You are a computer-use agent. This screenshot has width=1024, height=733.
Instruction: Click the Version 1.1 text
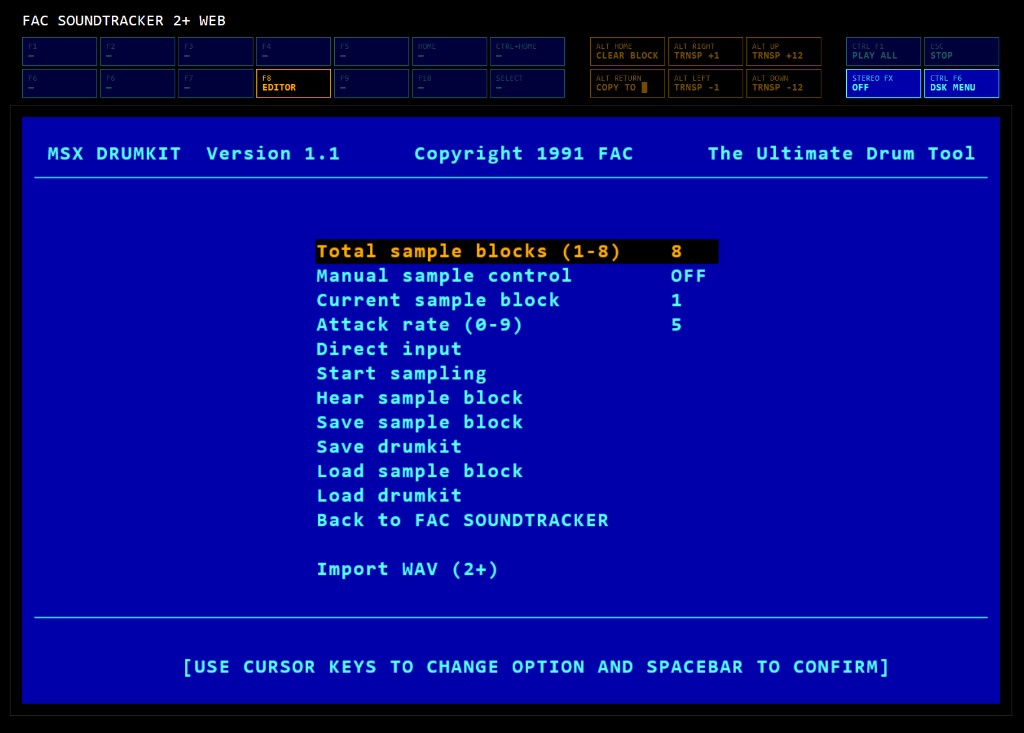(x=273, y=154)
